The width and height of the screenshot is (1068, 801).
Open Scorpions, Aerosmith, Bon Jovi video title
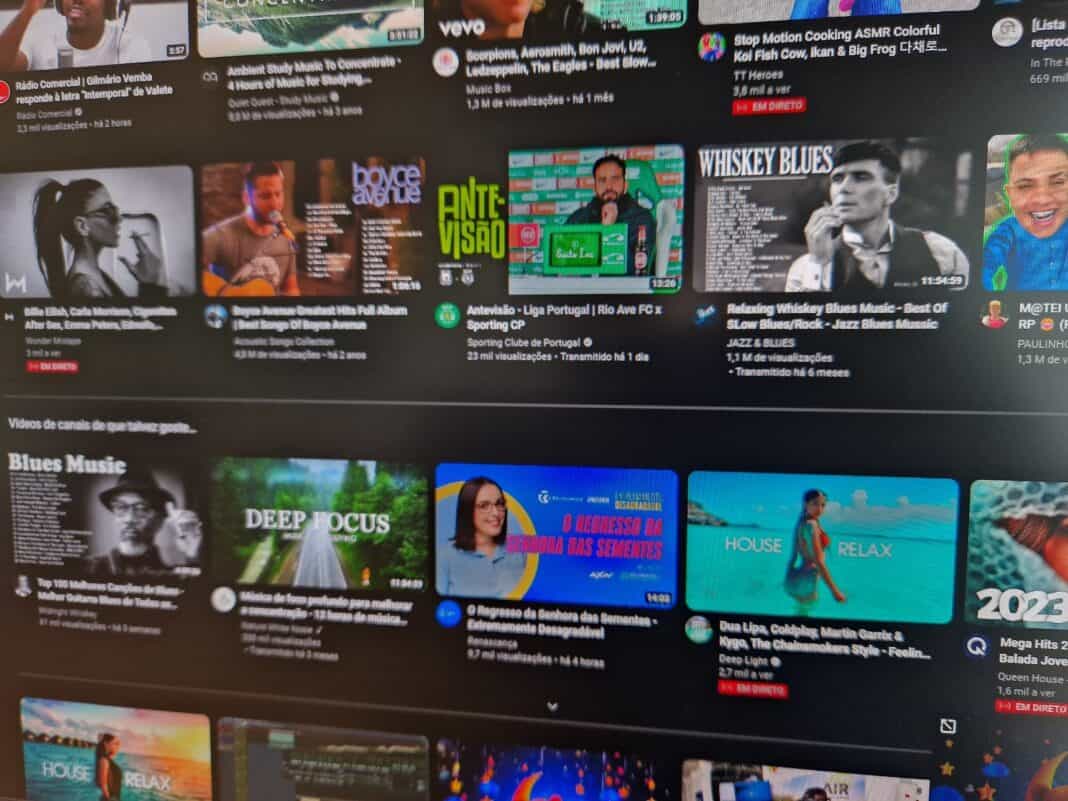pyautogui.click(x=561, y=56)
